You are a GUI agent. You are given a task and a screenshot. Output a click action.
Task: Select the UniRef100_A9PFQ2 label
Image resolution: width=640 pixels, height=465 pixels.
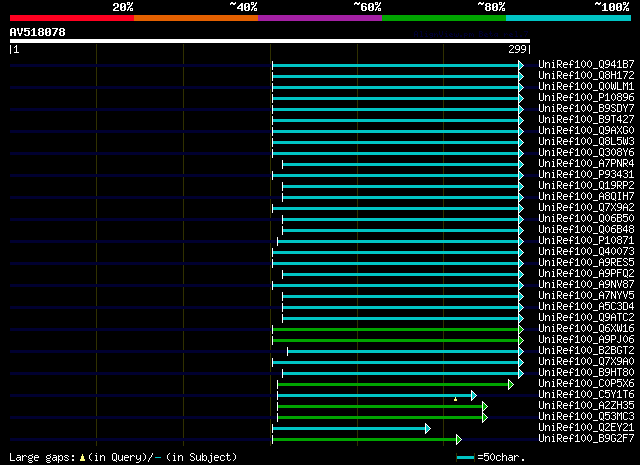click(x=586, y=274)
